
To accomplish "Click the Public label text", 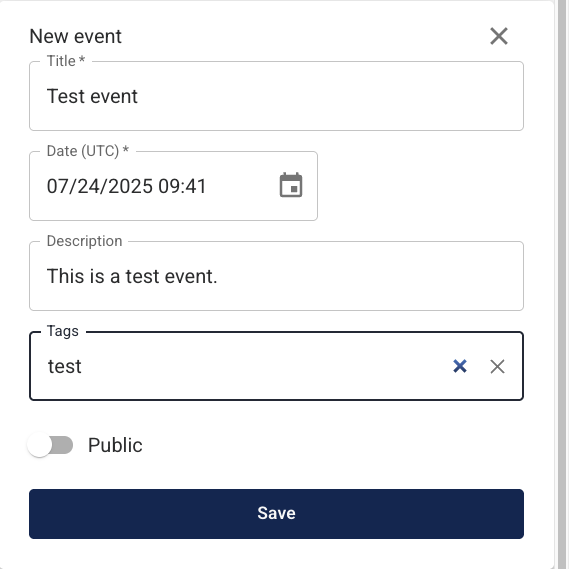I will (115, 445).
